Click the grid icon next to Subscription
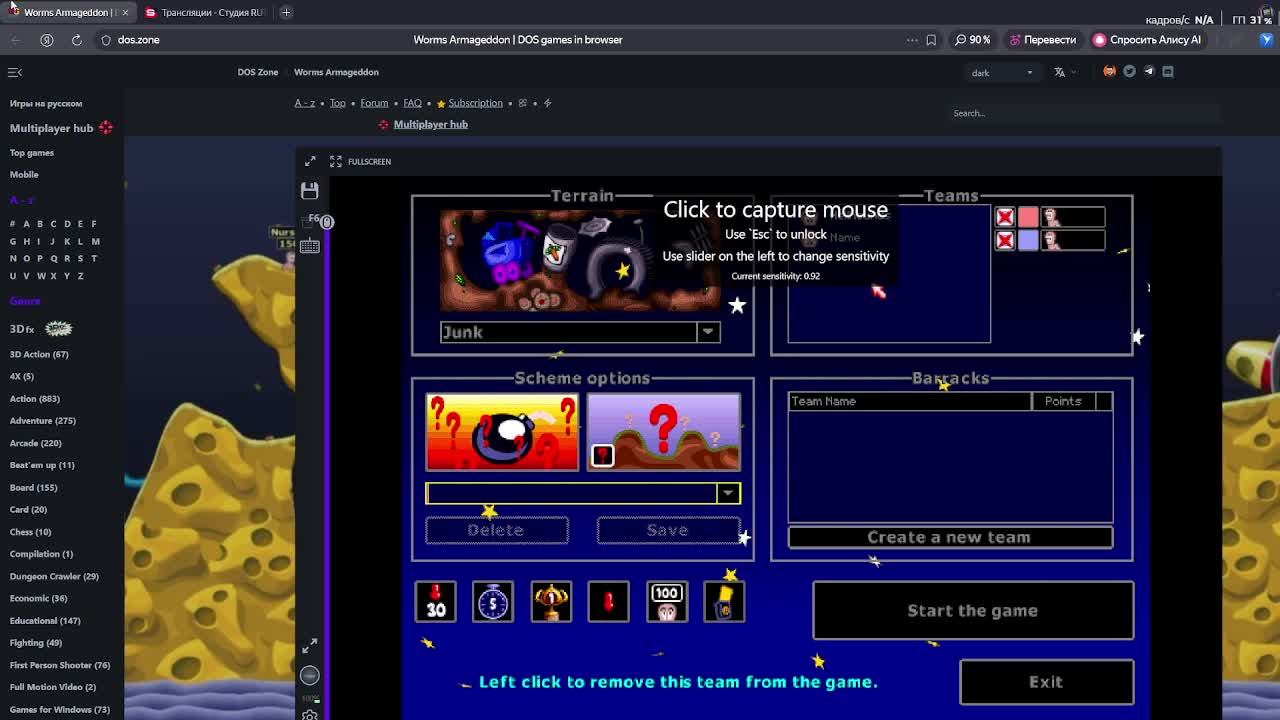 [522, 103]
